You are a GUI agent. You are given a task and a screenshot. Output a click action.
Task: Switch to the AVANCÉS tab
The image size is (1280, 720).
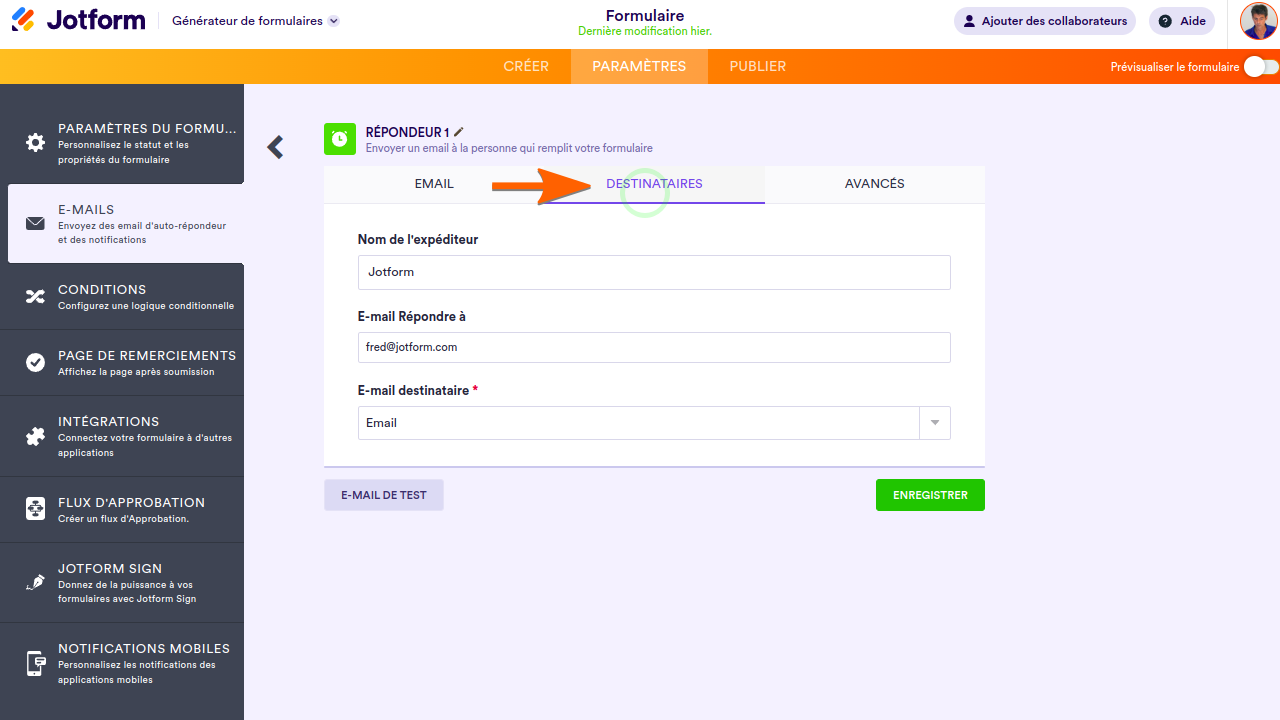875,184
